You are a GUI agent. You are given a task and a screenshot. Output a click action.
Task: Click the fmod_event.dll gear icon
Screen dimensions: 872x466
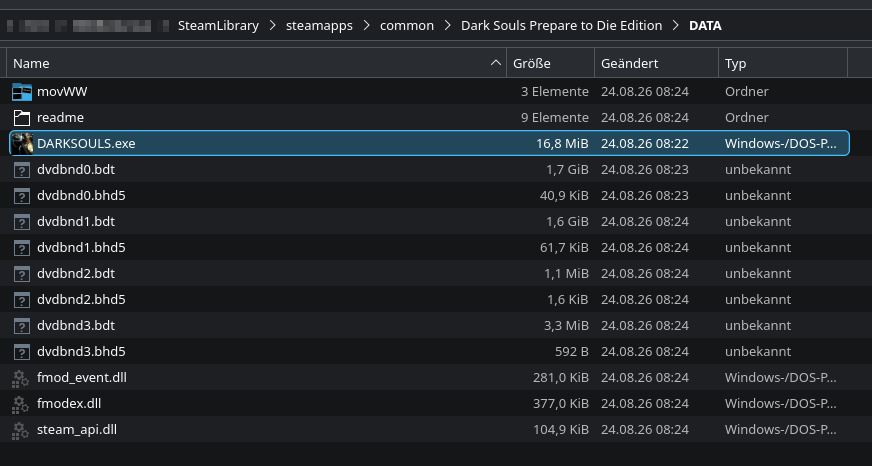(x=21, y=378)
